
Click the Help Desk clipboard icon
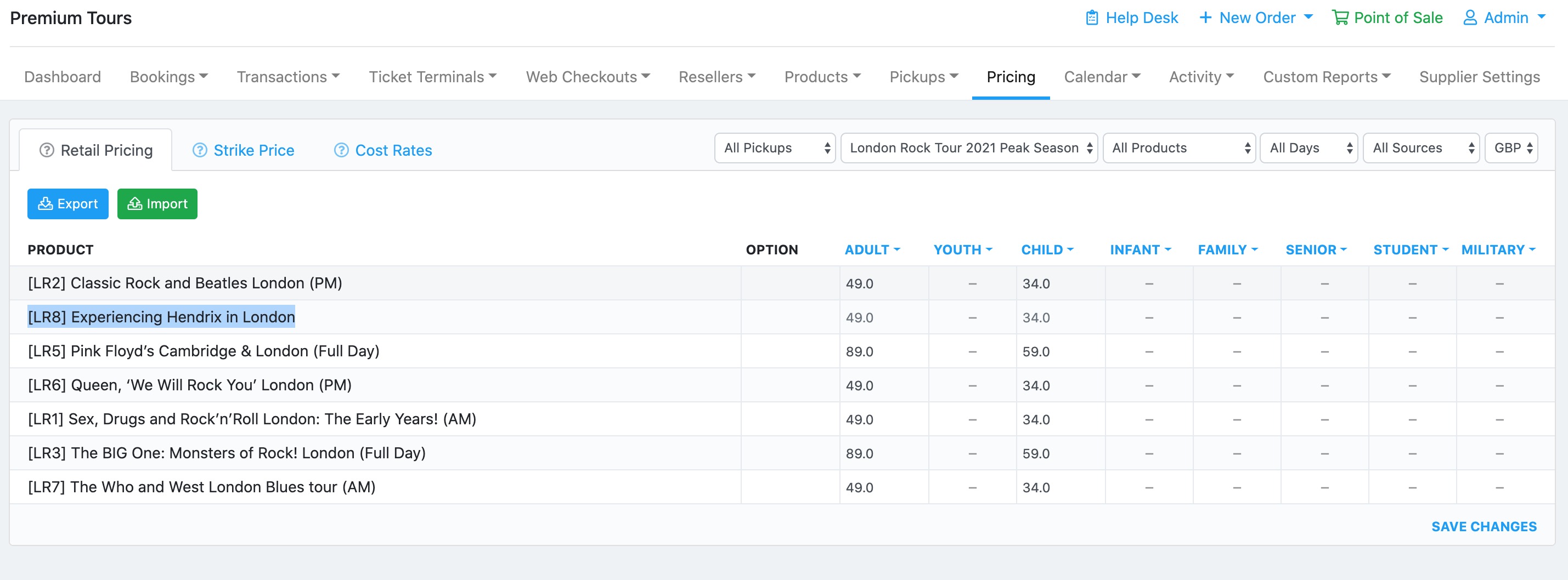[1092, 18]
